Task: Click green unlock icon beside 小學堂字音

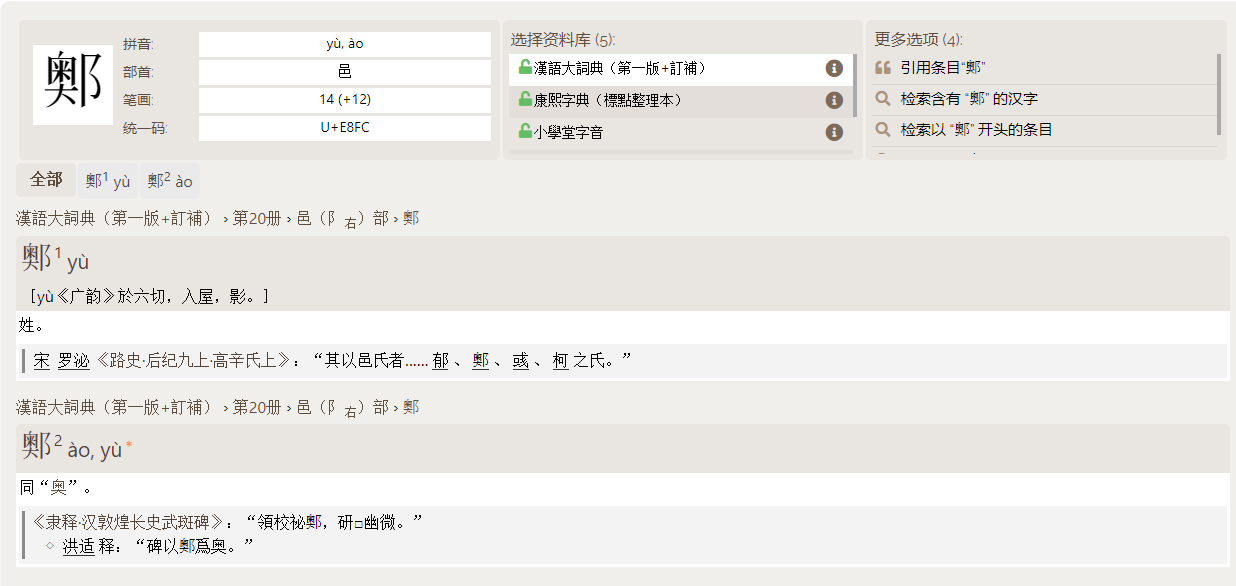Action: tap(524, 132)
